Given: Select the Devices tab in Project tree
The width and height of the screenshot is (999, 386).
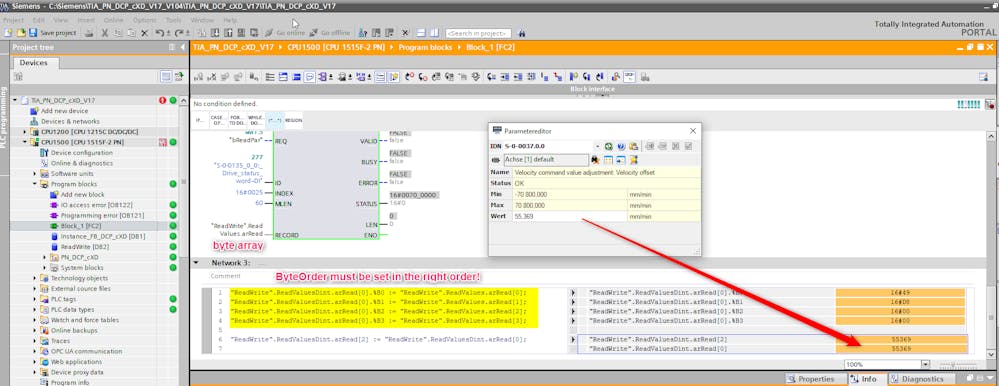Looking at the screenshot, I should click(x=34, y=62).
